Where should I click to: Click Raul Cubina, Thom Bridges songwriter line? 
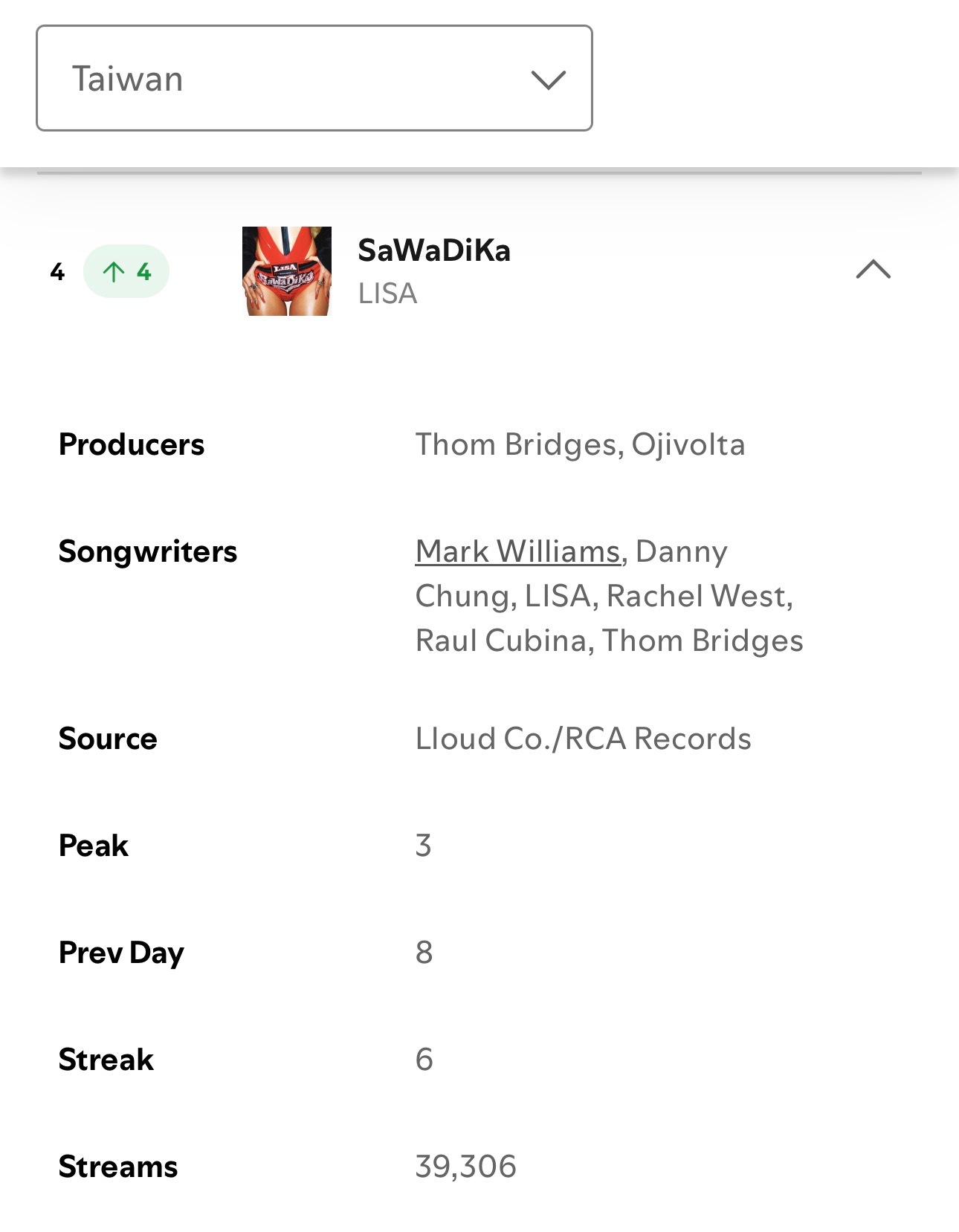pos(609,641)
